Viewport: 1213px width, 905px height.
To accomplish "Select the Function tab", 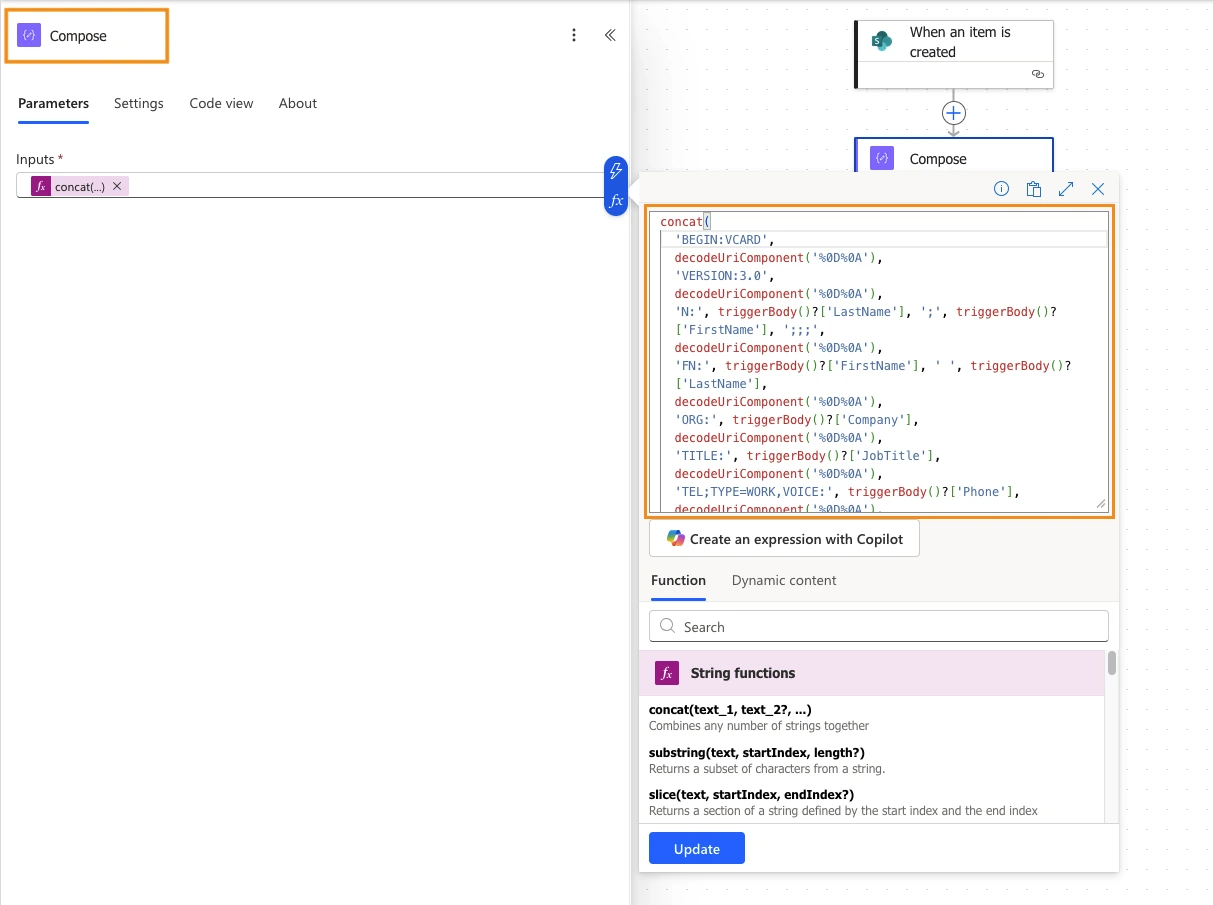I will tap(678, 580).
